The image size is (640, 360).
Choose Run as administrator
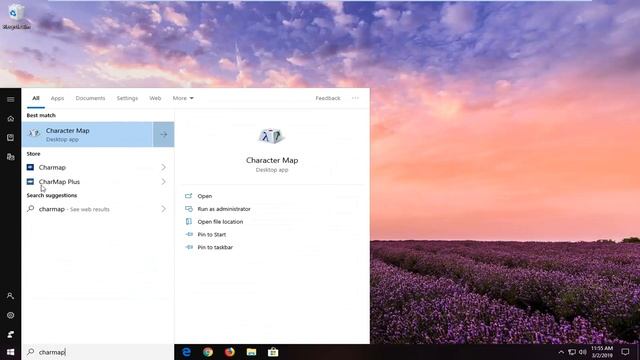point(224,209)
